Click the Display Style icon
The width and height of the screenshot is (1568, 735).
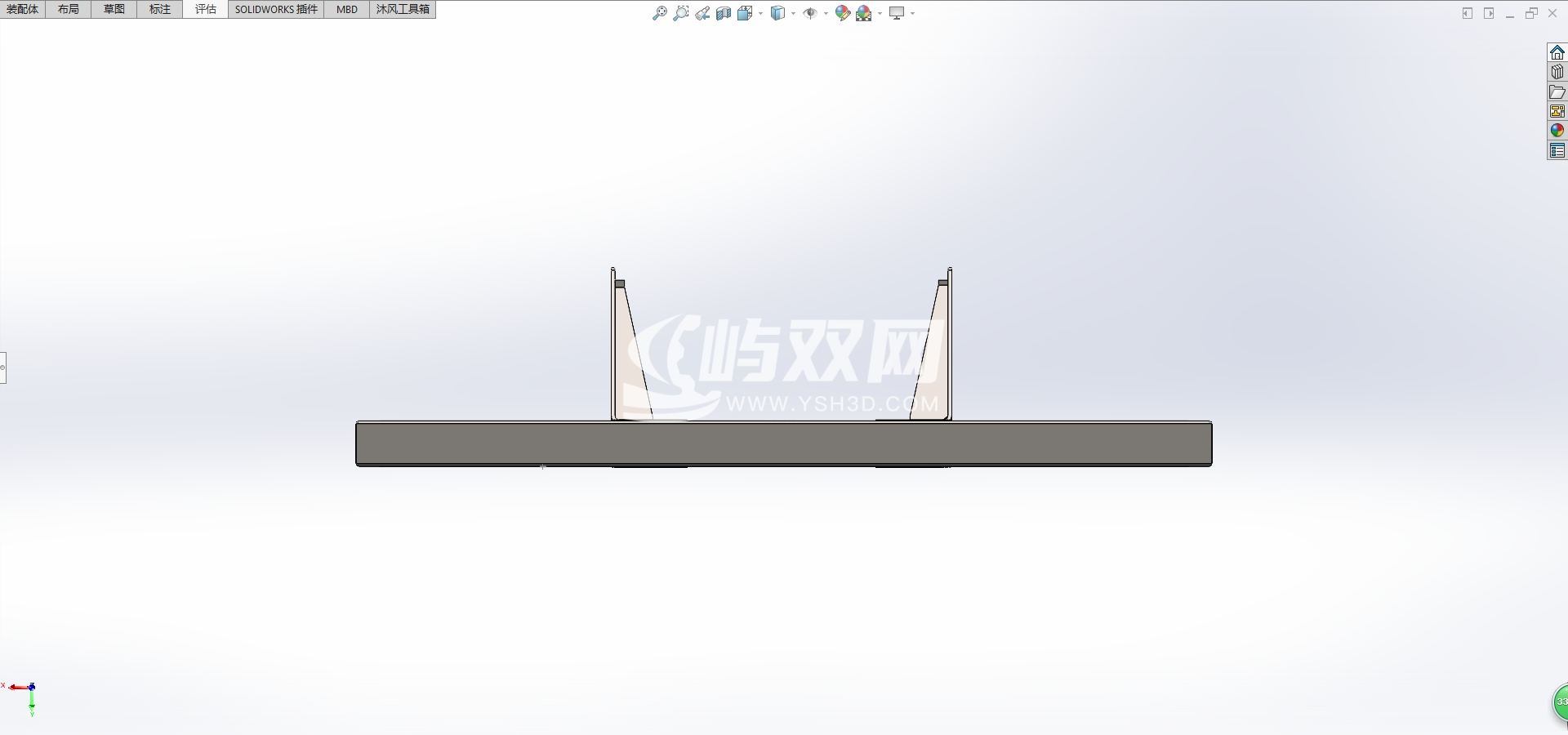pos(778,13)
